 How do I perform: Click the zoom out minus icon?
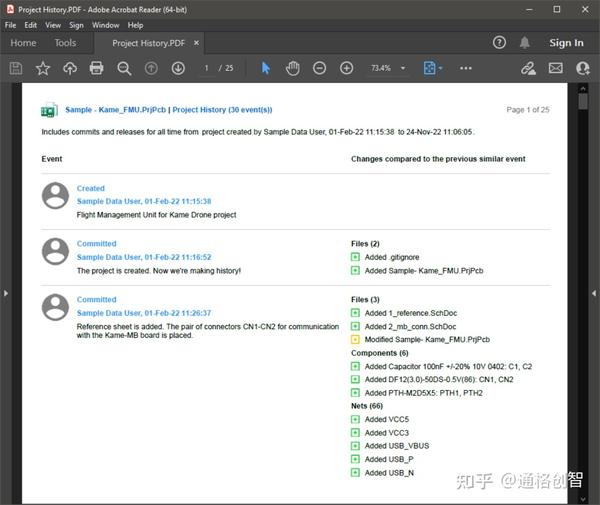(319, 68)
